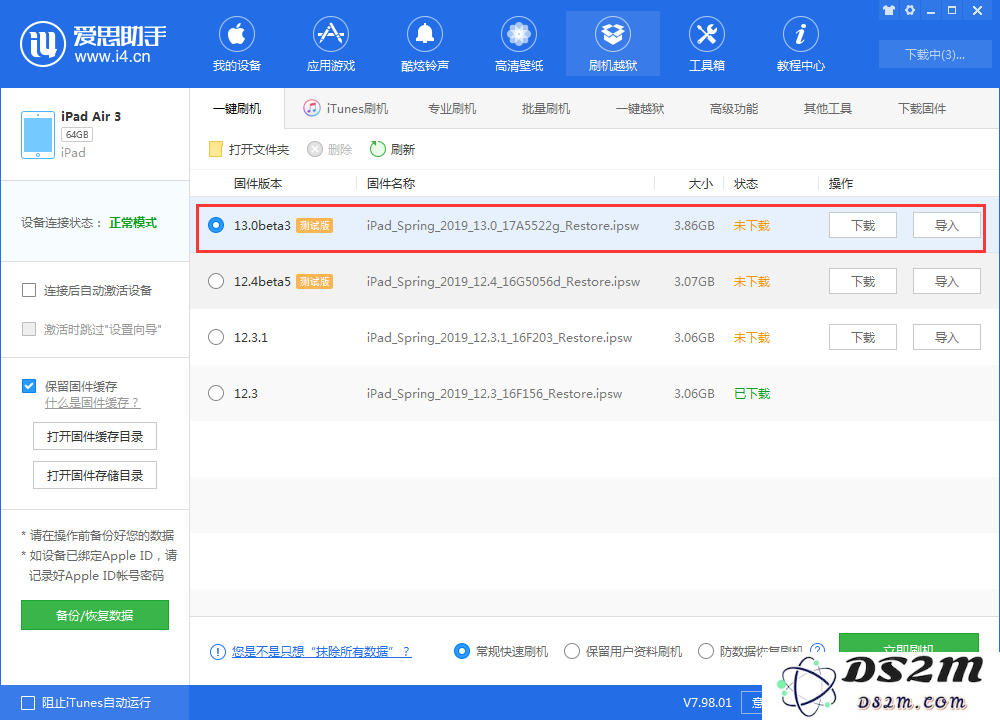Click 打开固件缓存目录 button
The width and height of the screenshot is (1000, 720).
point(95,436)
